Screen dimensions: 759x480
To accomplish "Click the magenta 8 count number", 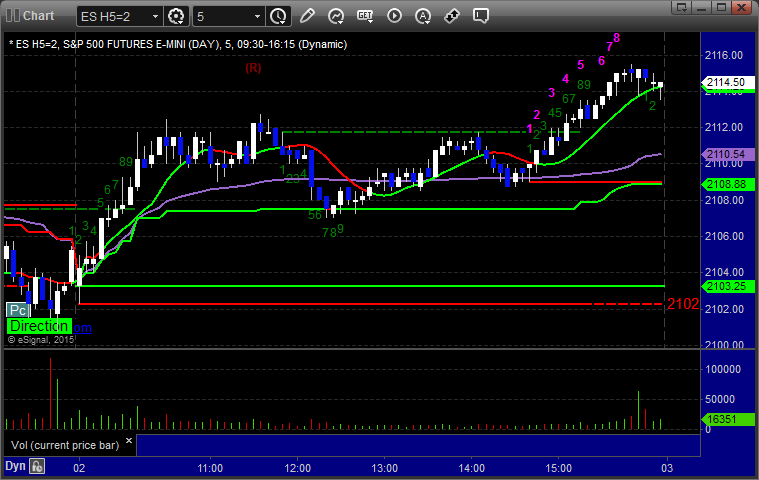I will click(616, 38).
